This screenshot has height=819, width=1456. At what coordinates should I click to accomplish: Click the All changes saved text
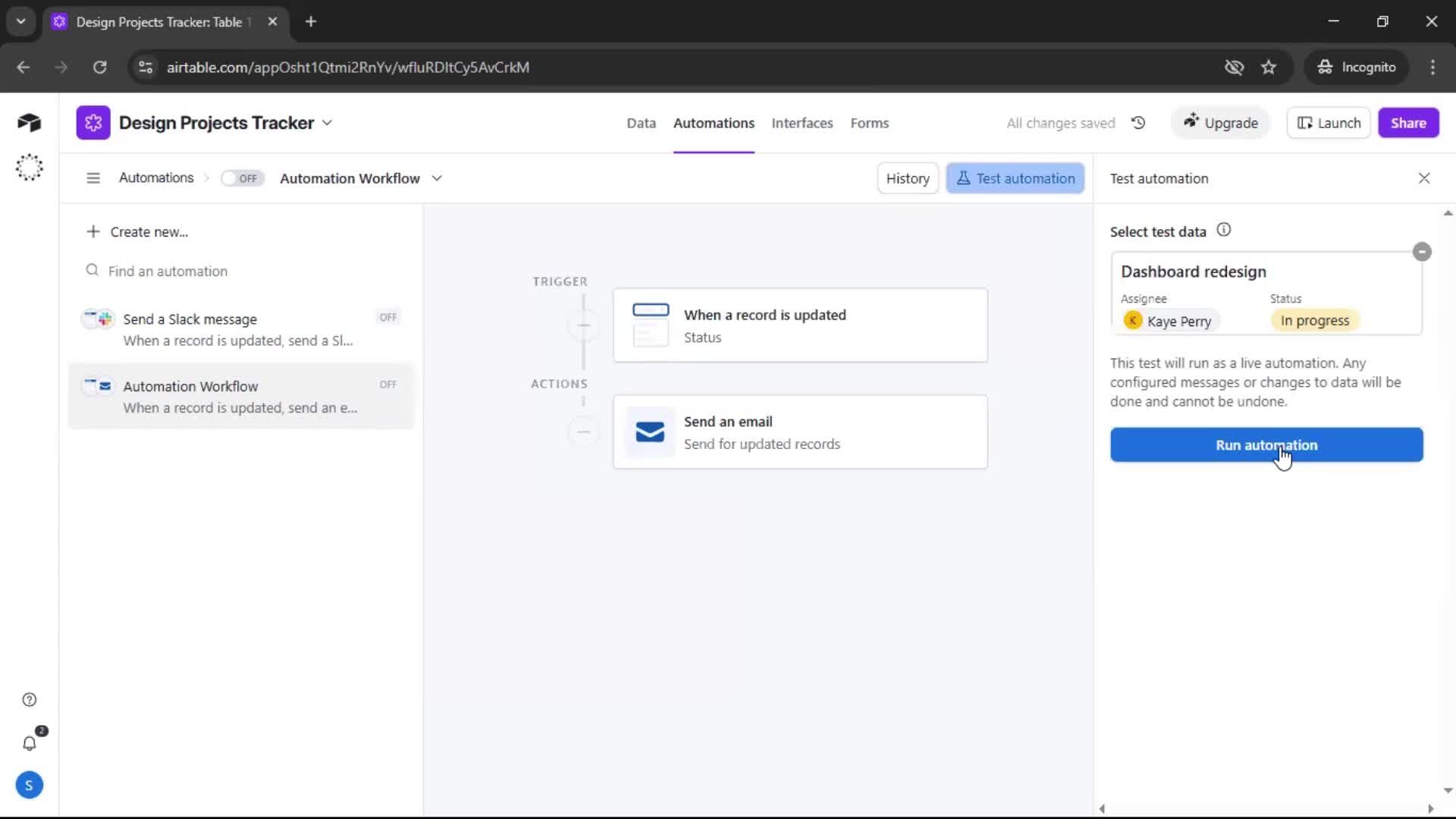pos(1060,123)
